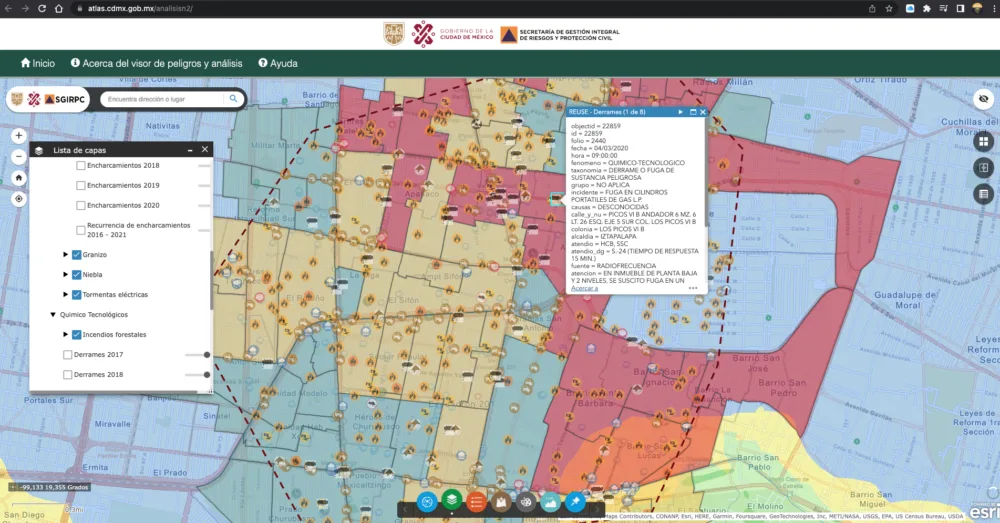Open the gray palette widget
Screen dimensions: 1000x523
[526, 502]
